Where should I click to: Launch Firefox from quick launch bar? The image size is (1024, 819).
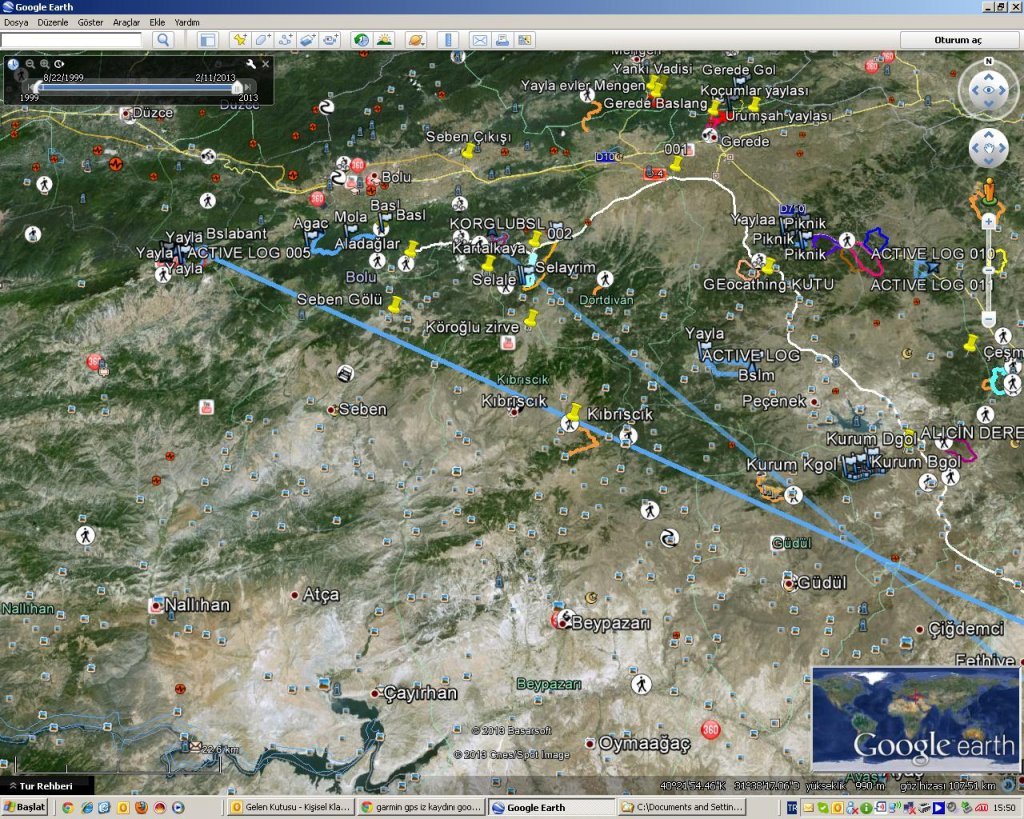pos(141,808)
